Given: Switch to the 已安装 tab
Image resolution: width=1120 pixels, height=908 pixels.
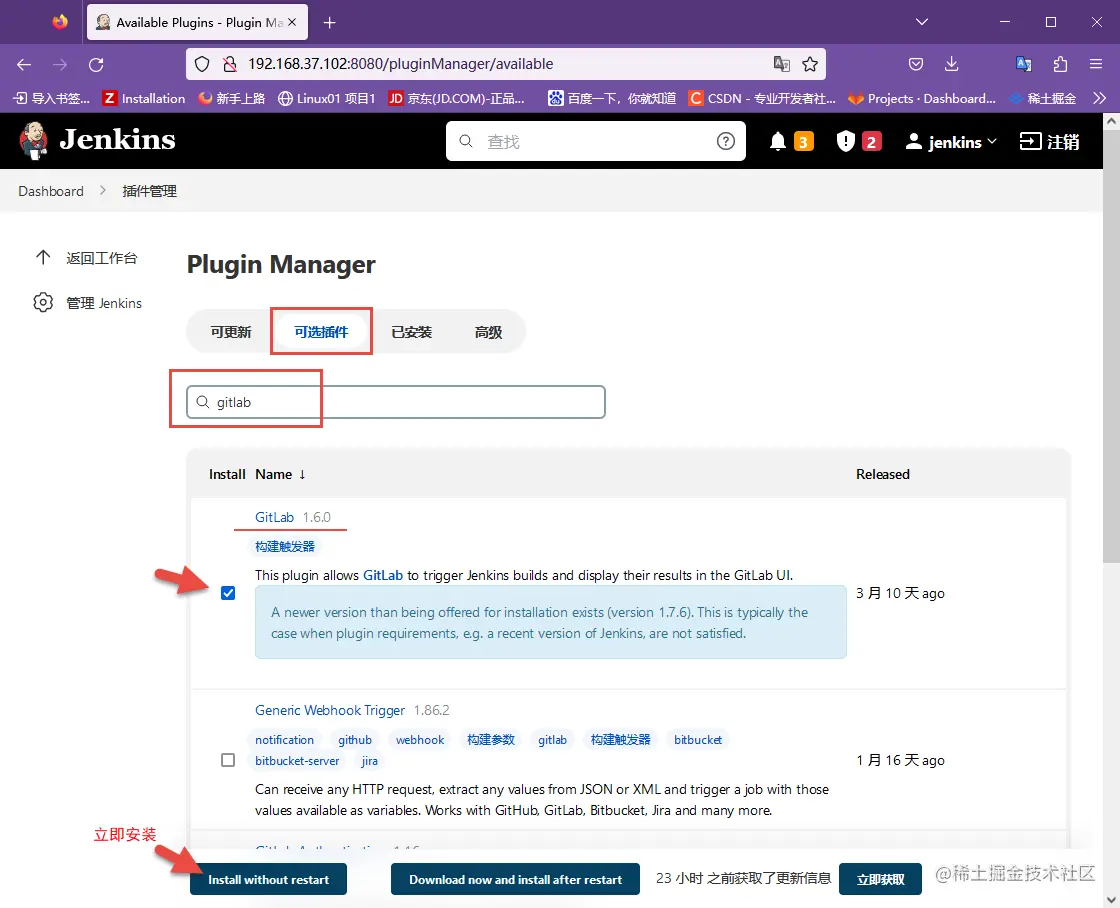Looking at the screenshot, I should [x=411, y=332].
